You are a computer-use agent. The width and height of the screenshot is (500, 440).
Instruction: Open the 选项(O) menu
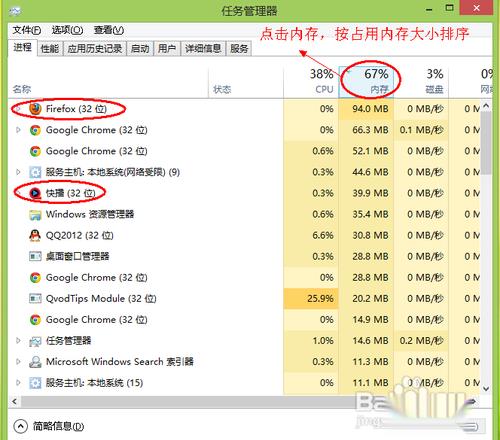pos(67,30)
